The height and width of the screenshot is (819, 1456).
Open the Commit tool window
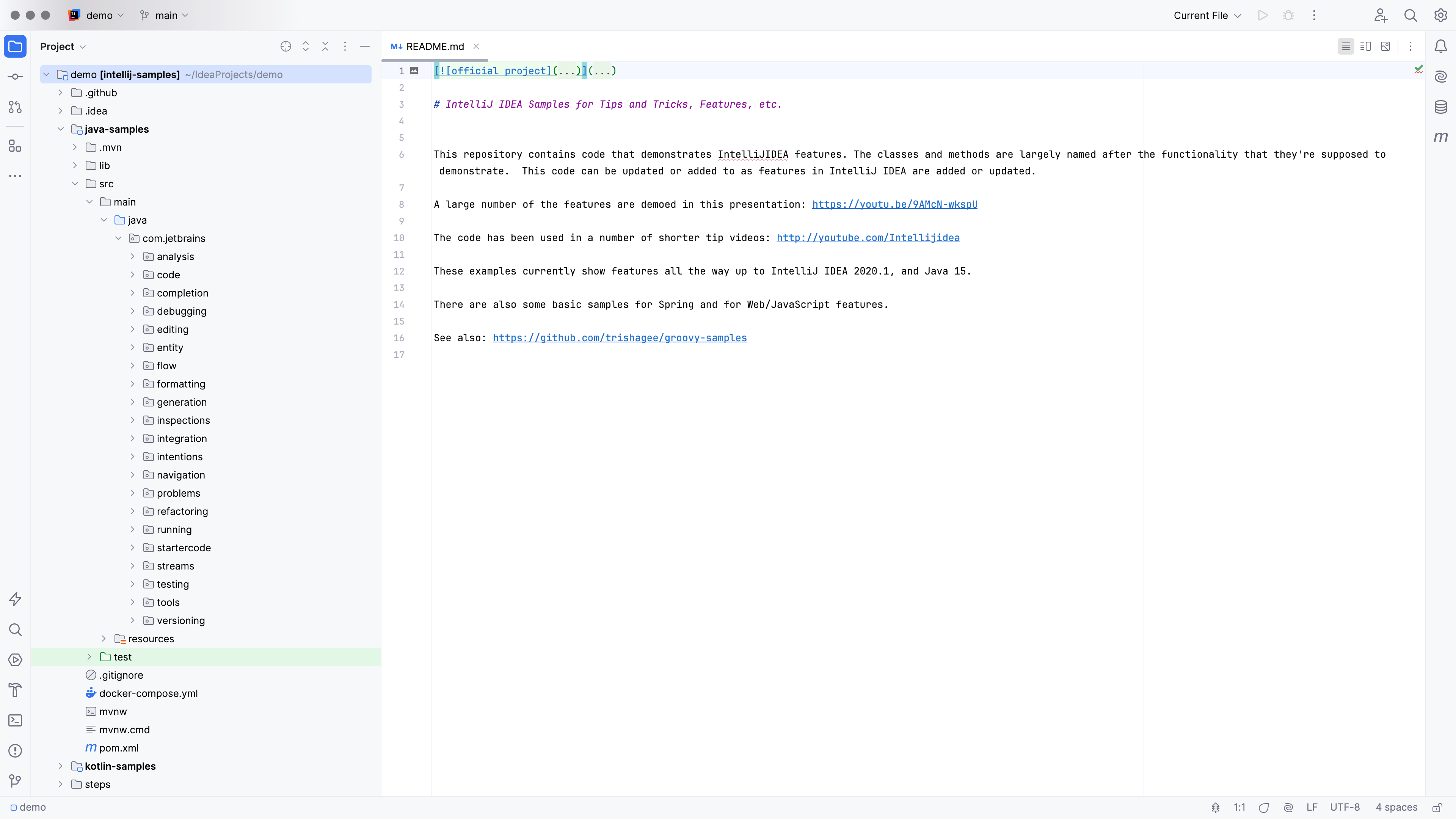(x=15, y=76)
